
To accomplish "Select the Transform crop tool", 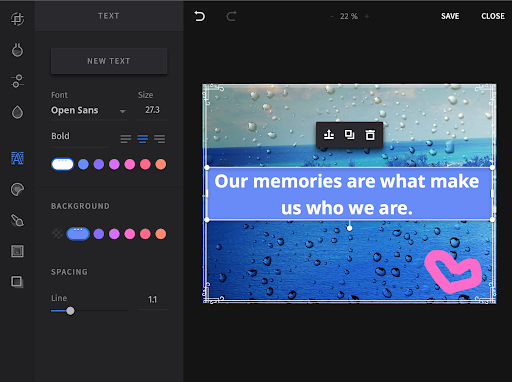I will coord(17,19).
